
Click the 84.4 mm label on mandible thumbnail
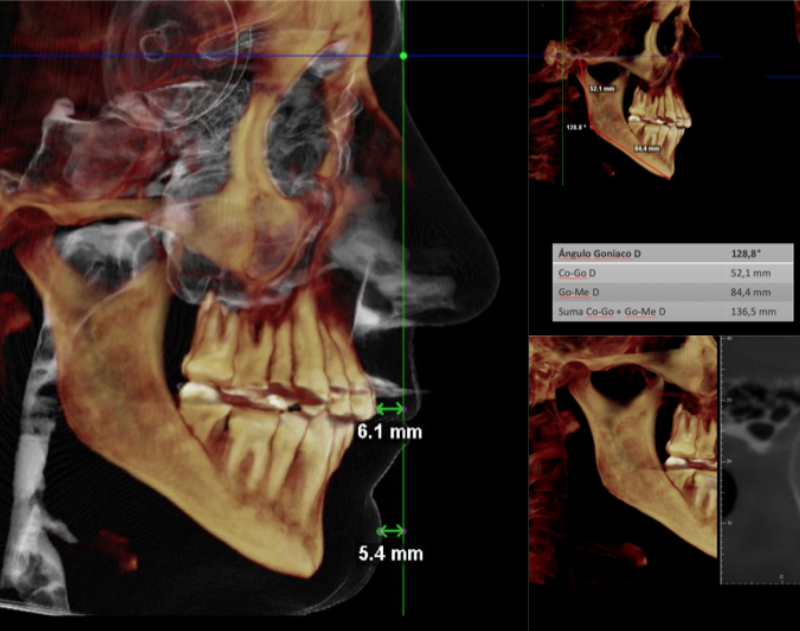click(x=647, y=148)
